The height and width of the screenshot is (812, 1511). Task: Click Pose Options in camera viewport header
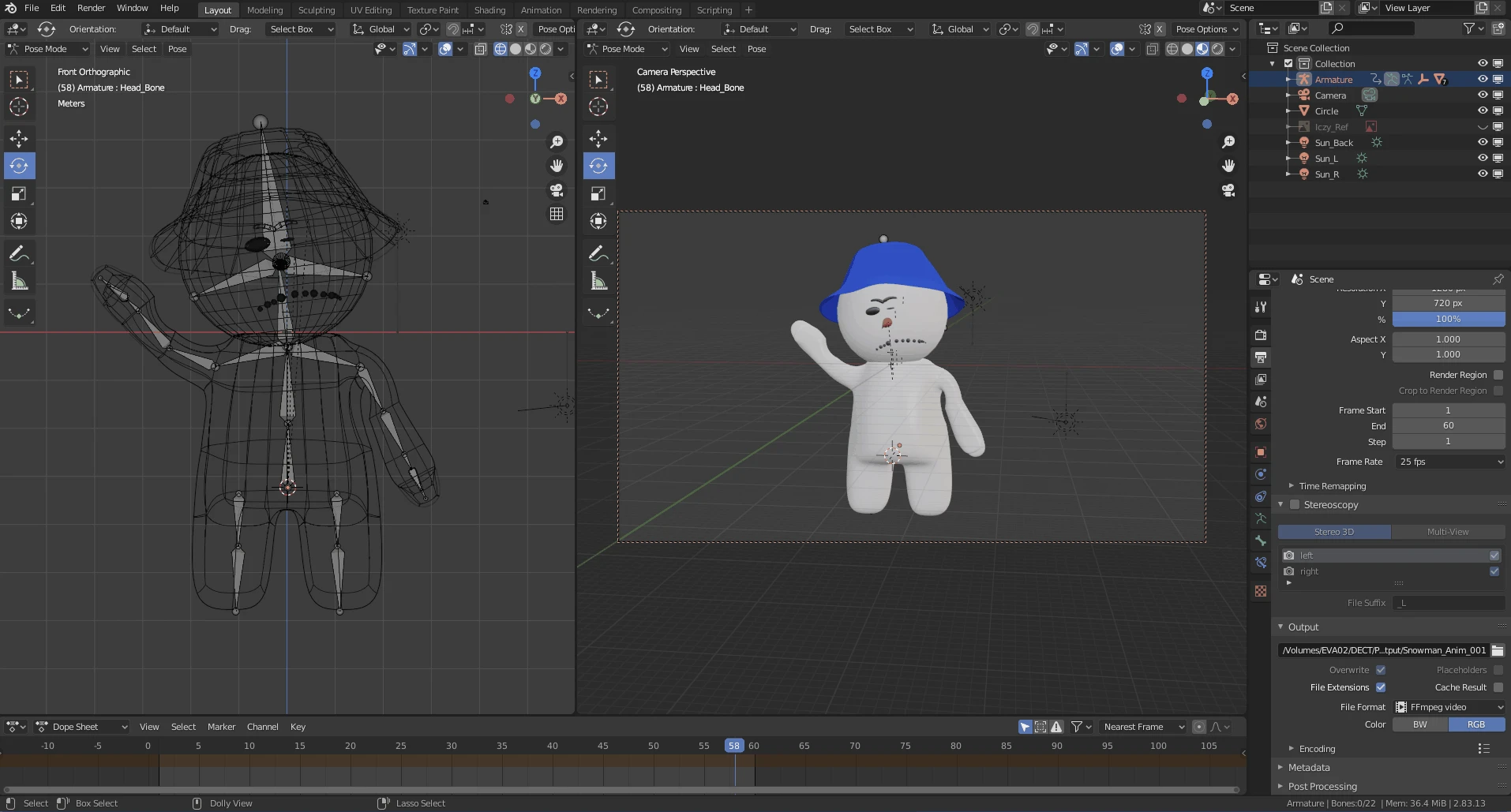coord(1206,29)
